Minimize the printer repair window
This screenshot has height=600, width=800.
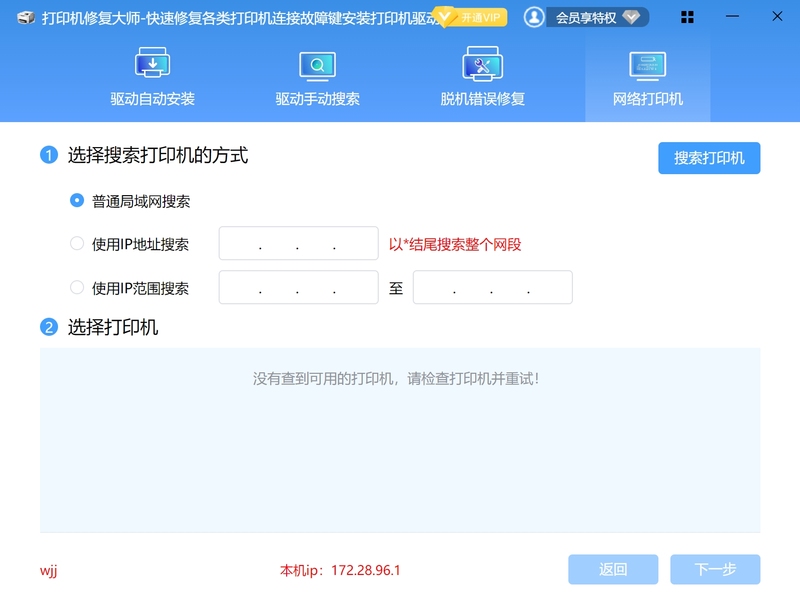point(732,16)
